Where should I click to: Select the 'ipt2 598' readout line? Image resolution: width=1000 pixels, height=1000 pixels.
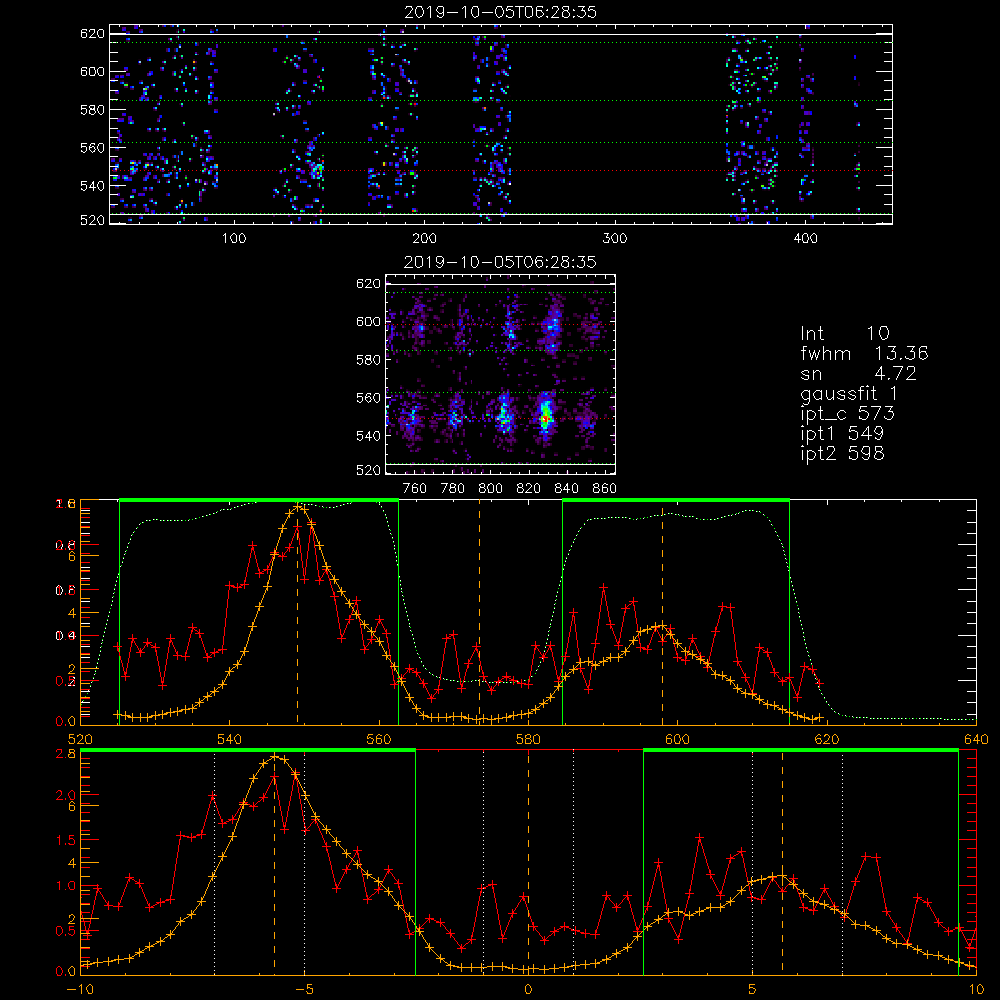click(x=842, y=453)
